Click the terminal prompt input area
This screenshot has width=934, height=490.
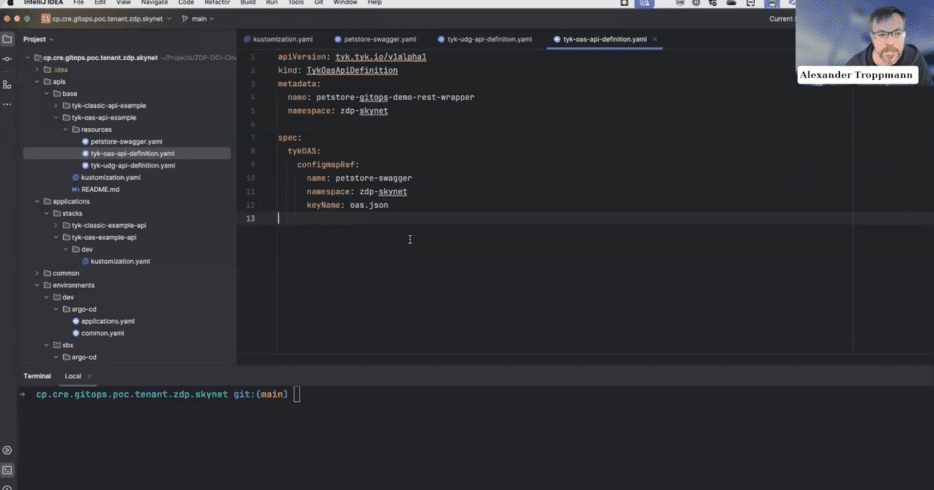[297, 394]
